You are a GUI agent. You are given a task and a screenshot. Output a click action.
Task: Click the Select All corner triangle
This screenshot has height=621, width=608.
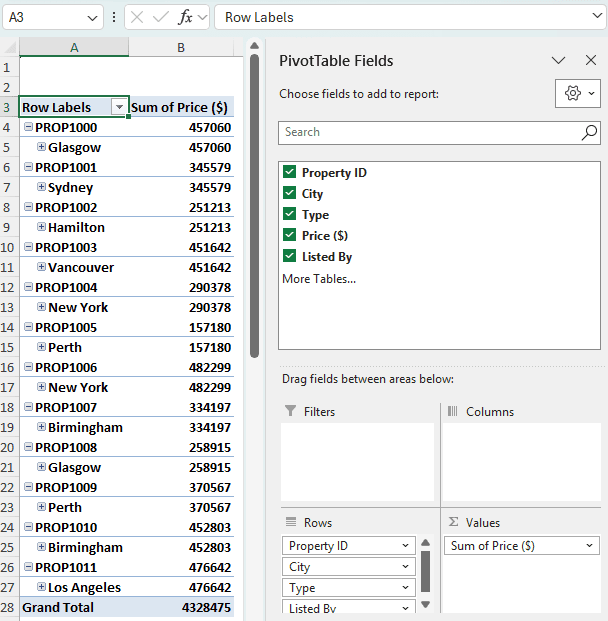(x=10, y=48)
